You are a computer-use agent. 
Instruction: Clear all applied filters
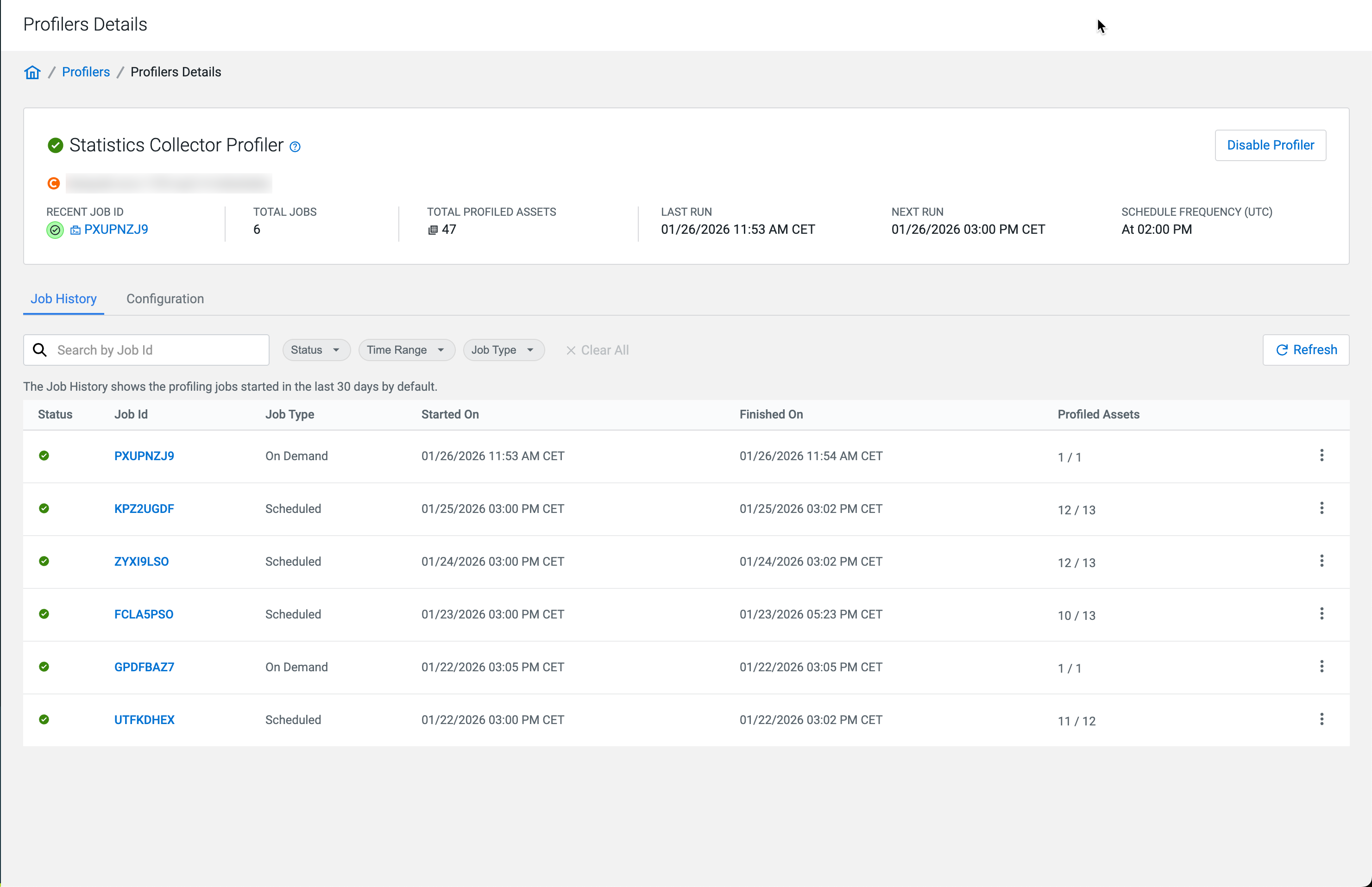point(597,350)
